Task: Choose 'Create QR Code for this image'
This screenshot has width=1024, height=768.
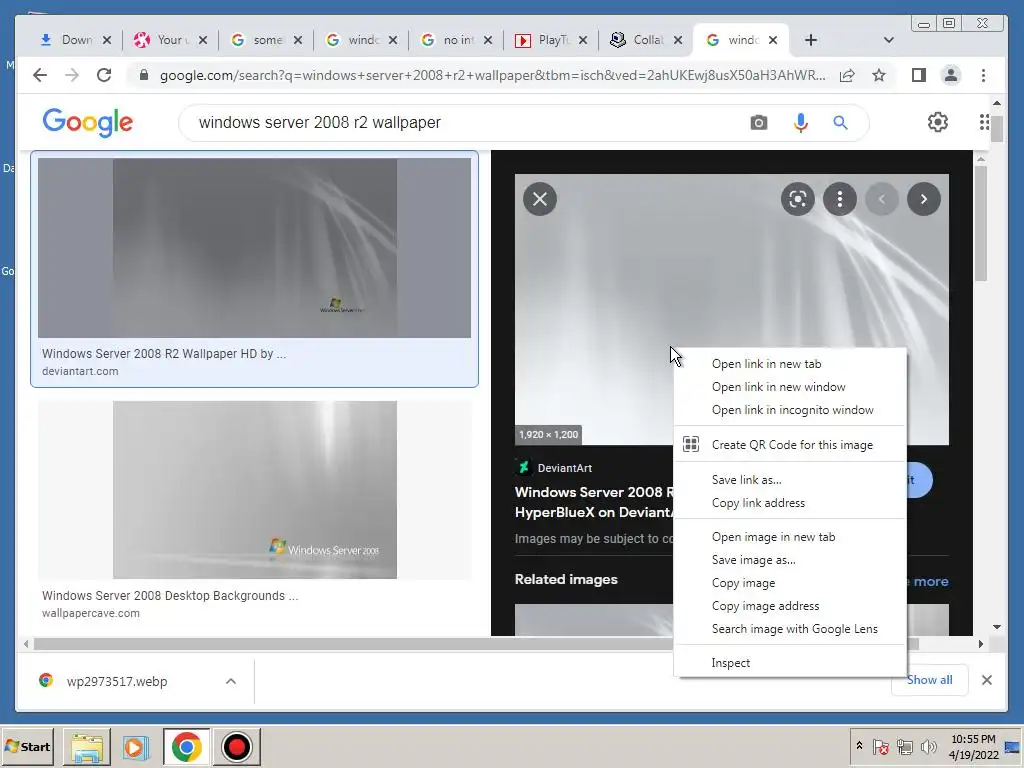Action: click(x=790, y=445)
